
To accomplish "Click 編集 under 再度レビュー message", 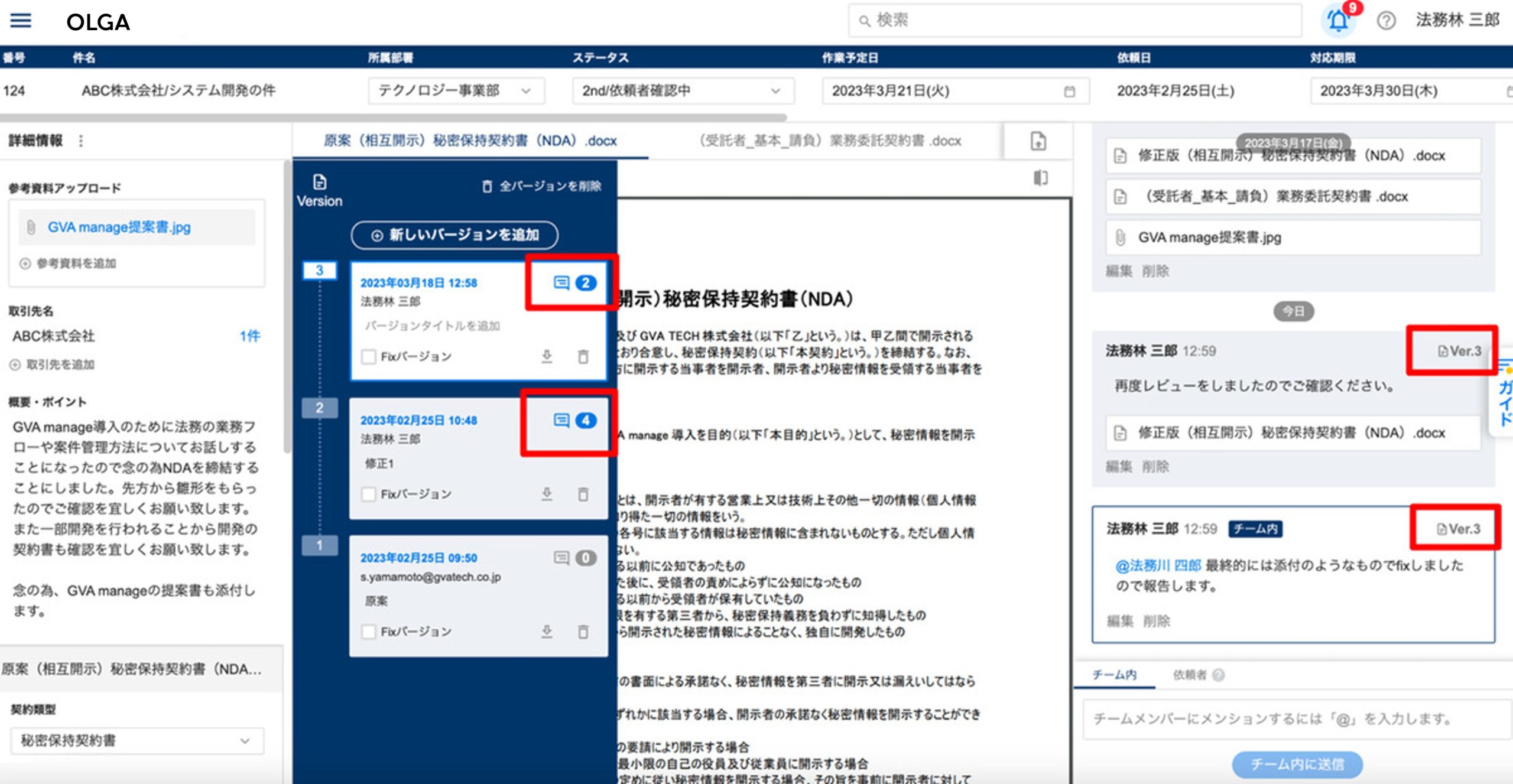I will (x=1119, y=467).
